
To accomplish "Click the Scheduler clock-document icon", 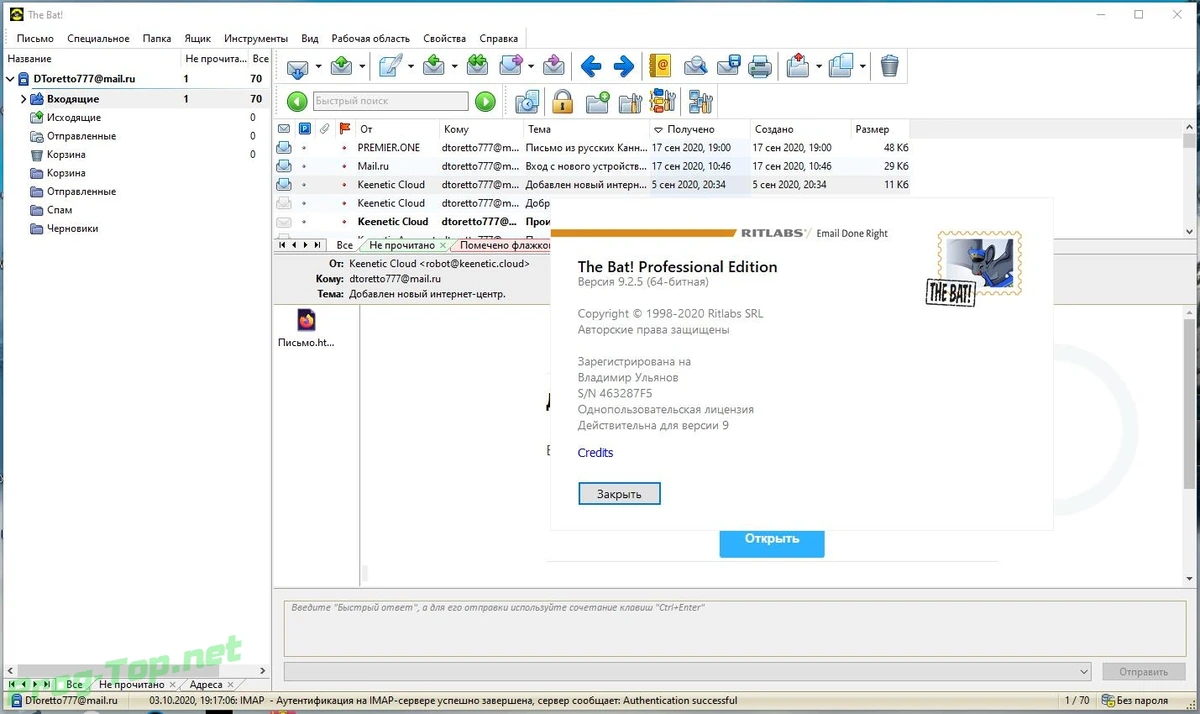I will [528, 101].
